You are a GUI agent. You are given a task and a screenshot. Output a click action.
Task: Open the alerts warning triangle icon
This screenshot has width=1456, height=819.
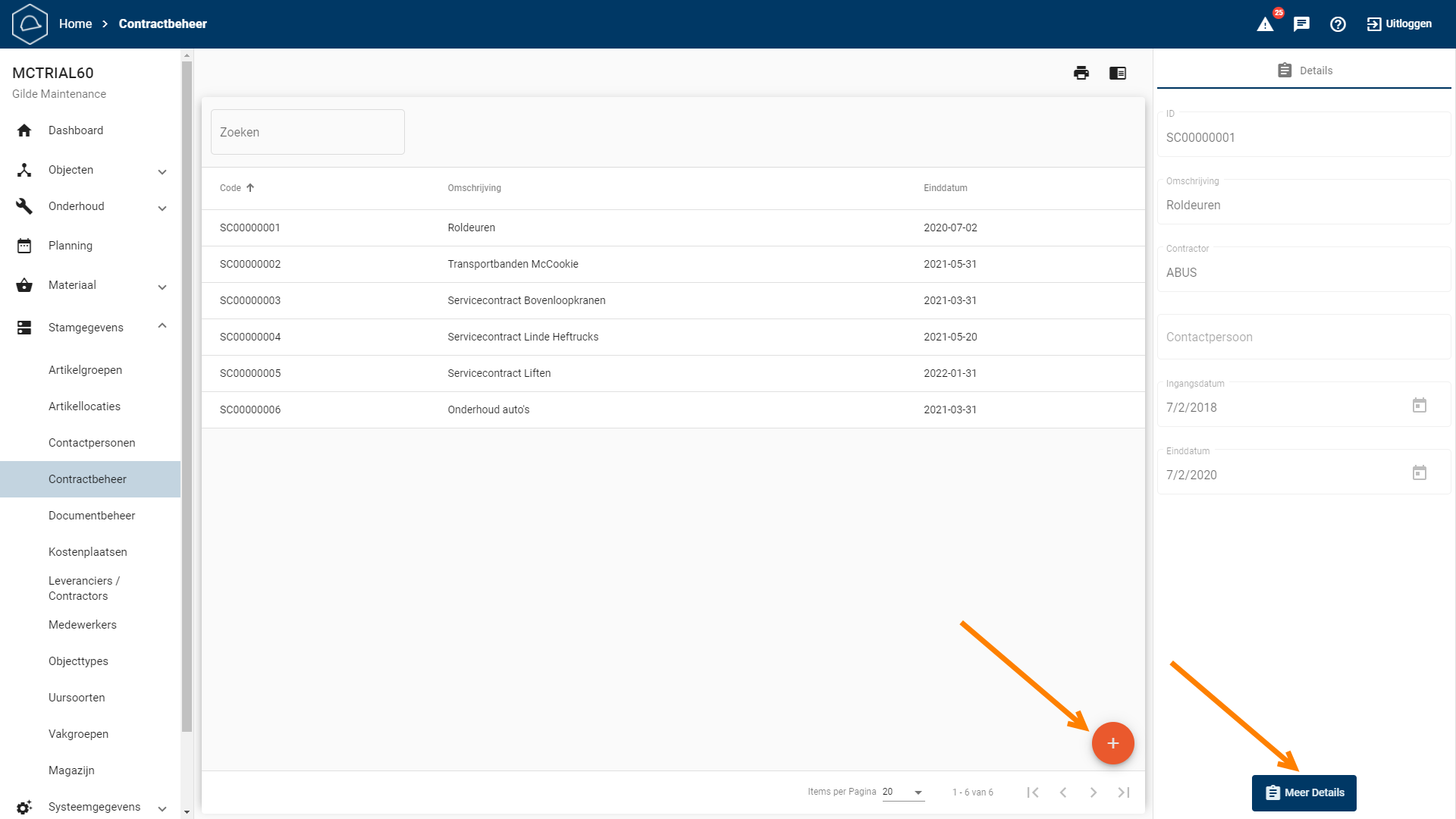tap(1265, 24)
